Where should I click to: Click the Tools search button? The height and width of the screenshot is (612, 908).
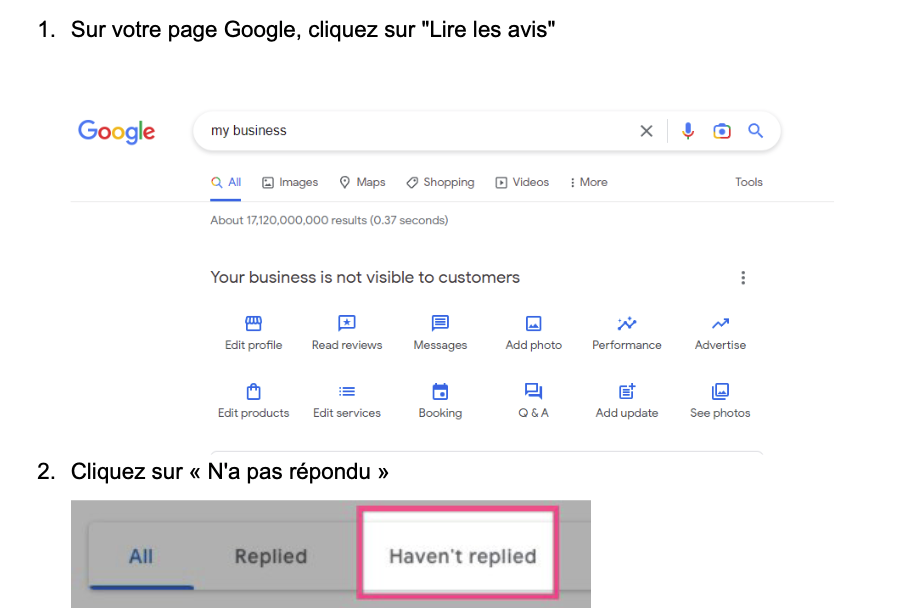pyautogui.click(x=749, y=182)
